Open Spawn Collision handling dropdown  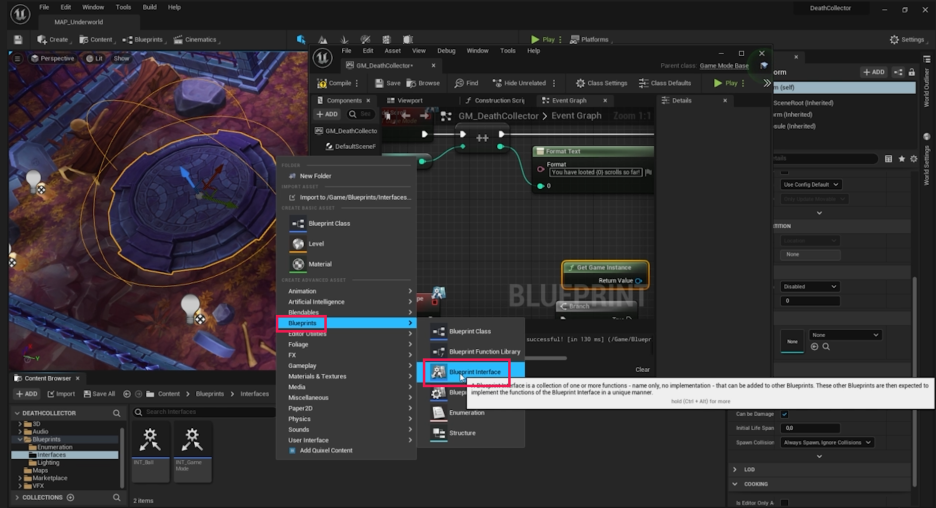pyautogui.click(x=827, y=442)
